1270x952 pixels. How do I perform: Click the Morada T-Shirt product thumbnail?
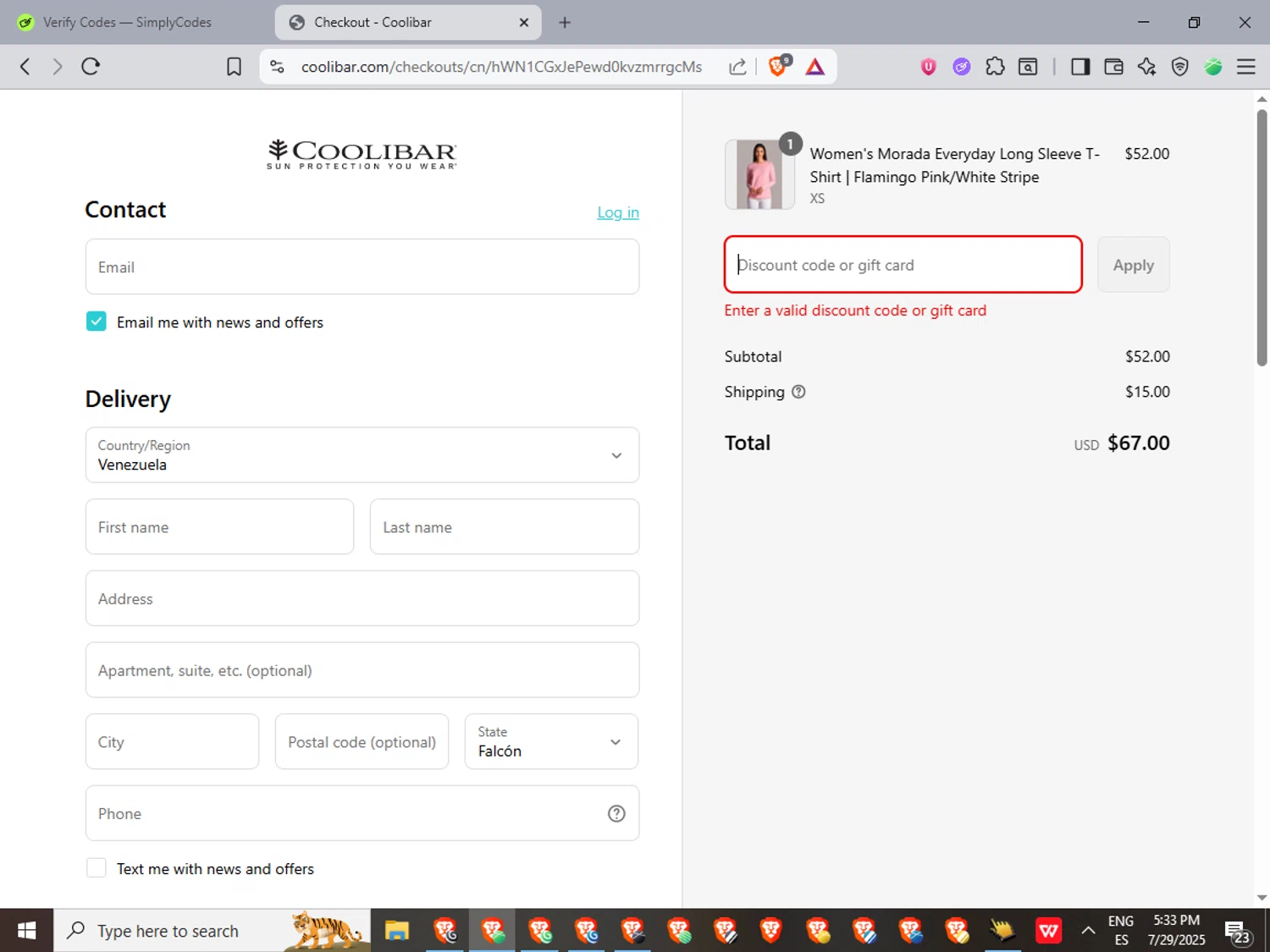tap(759, 174)
